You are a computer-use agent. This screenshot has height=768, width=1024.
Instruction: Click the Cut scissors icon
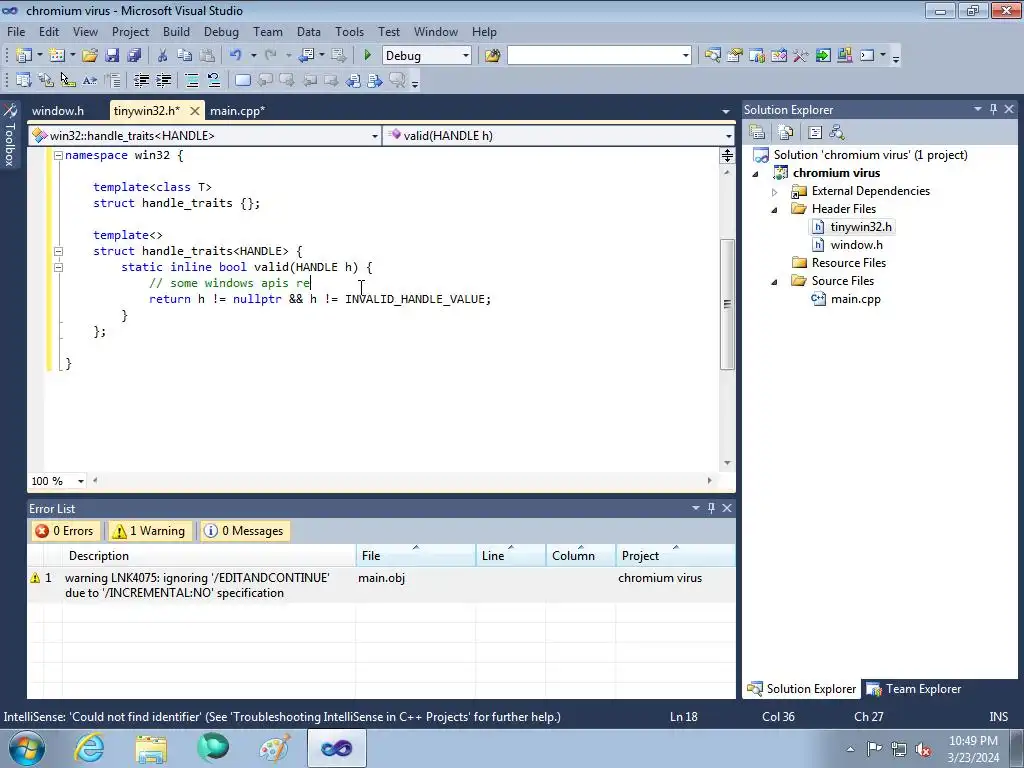coord(163,56)
